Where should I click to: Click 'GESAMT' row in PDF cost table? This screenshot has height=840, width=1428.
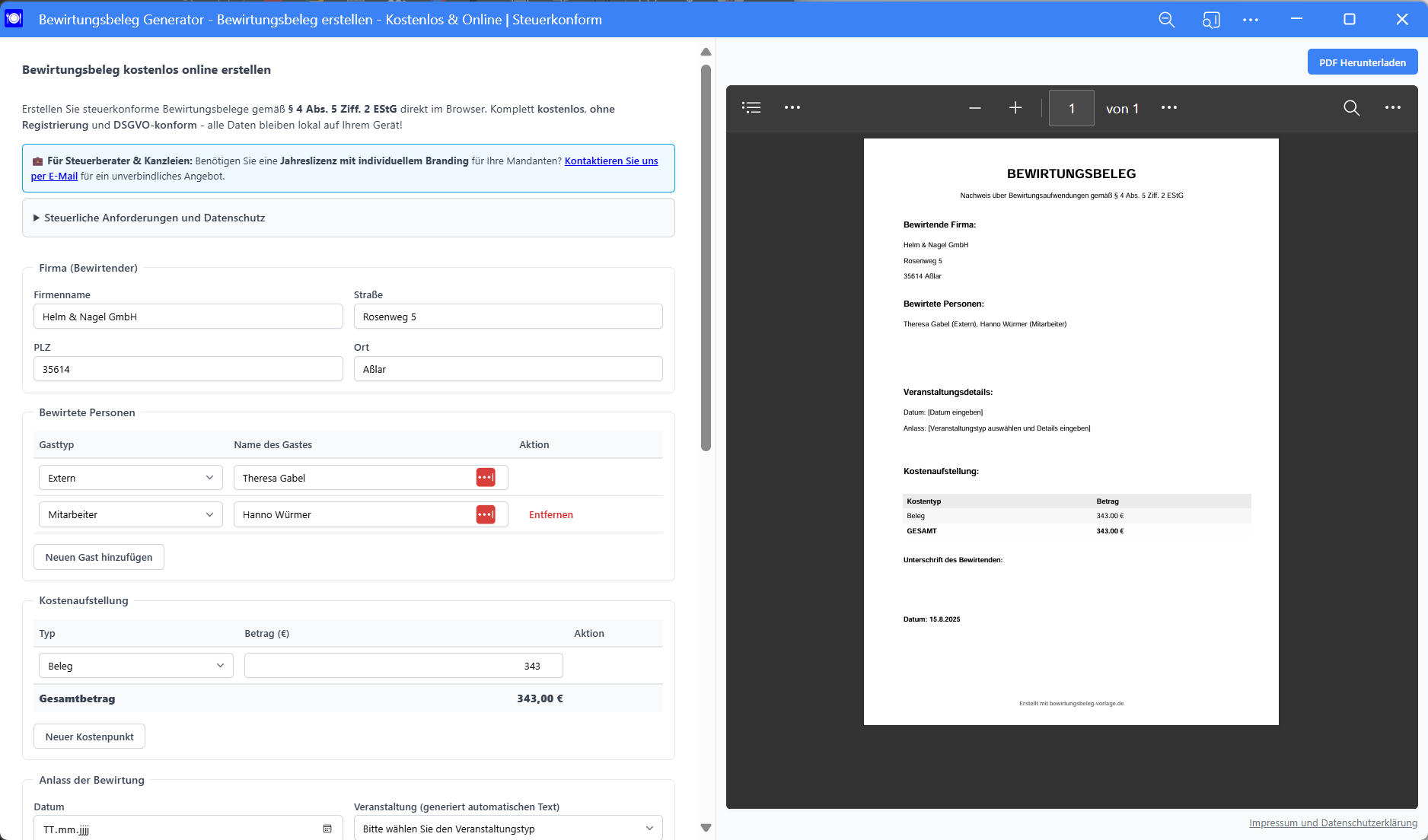pyautogui.click(x=1076, y=531)
